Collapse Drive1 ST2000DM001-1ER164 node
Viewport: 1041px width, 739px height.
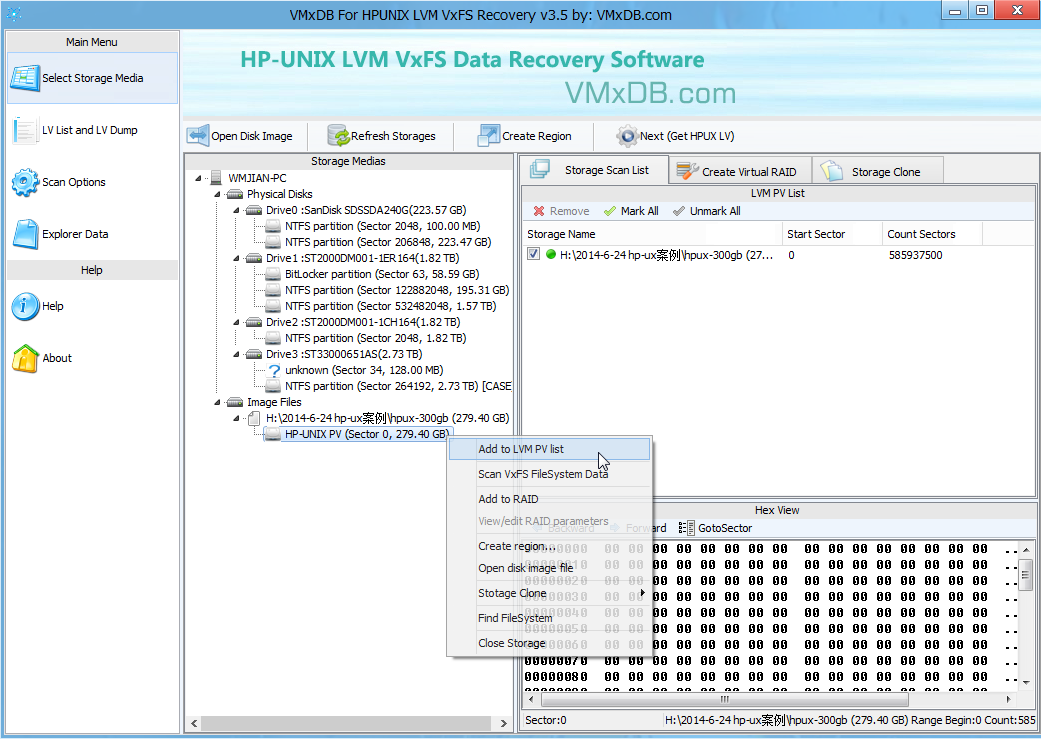(x=236, y=258)
